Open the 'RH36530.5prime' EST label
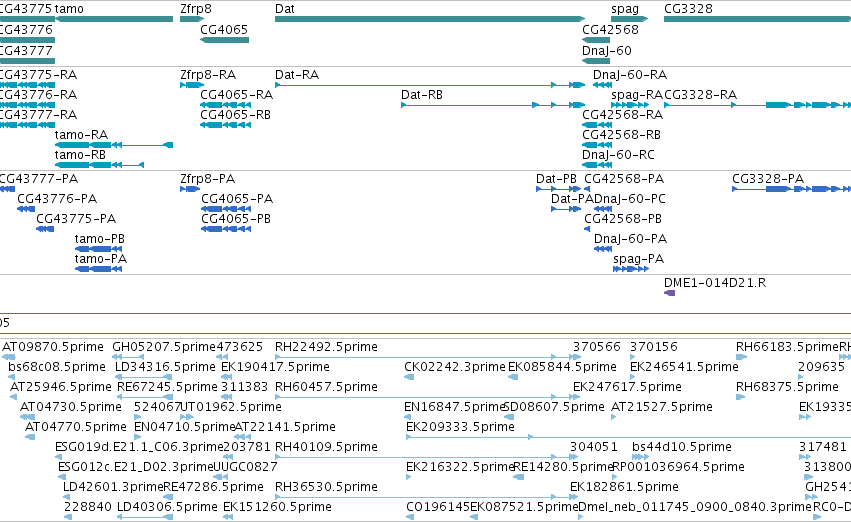Viewport: 851px width, 522px height. tap(326, 488)
